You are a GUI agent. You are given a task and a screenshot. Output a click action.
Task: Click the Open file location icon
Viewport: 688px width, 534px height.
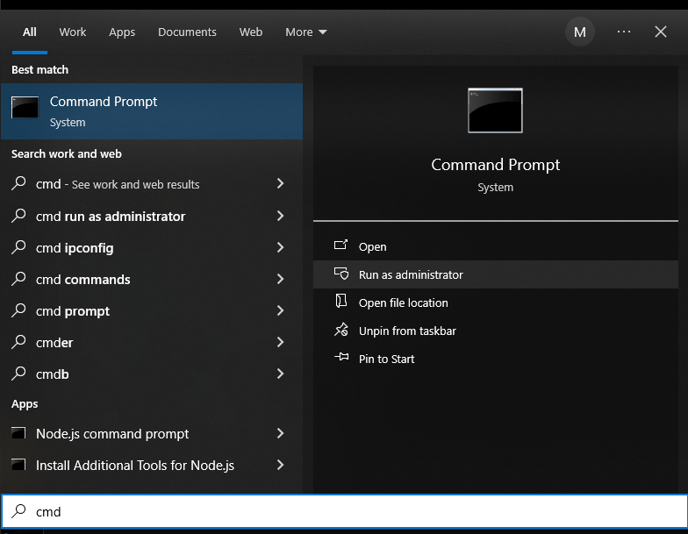coord(341,301)
